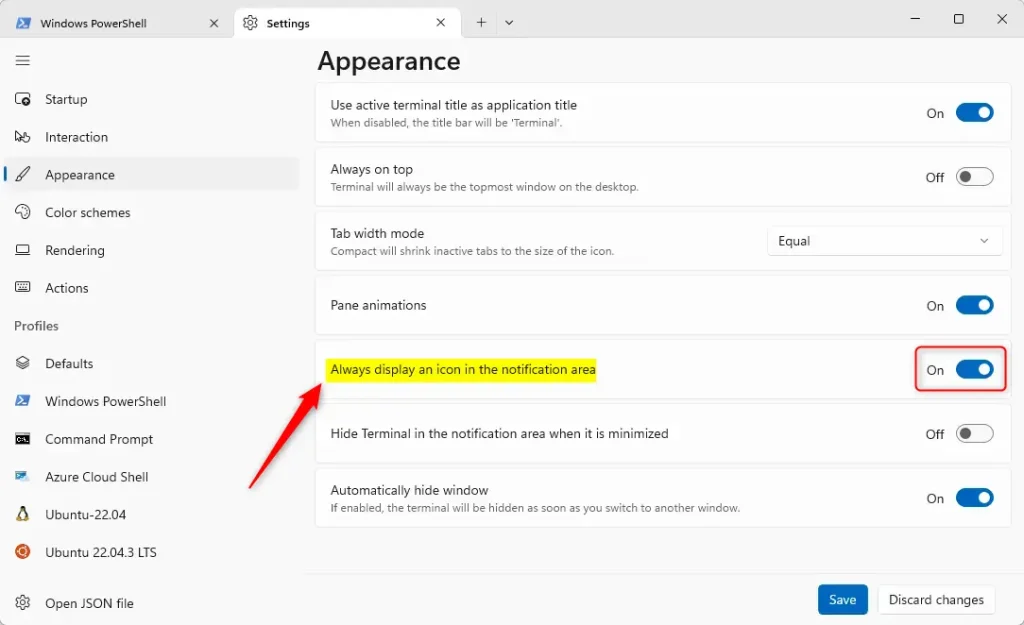Click the Appearance page heading

pyautogui.click(x=389, y=61)
